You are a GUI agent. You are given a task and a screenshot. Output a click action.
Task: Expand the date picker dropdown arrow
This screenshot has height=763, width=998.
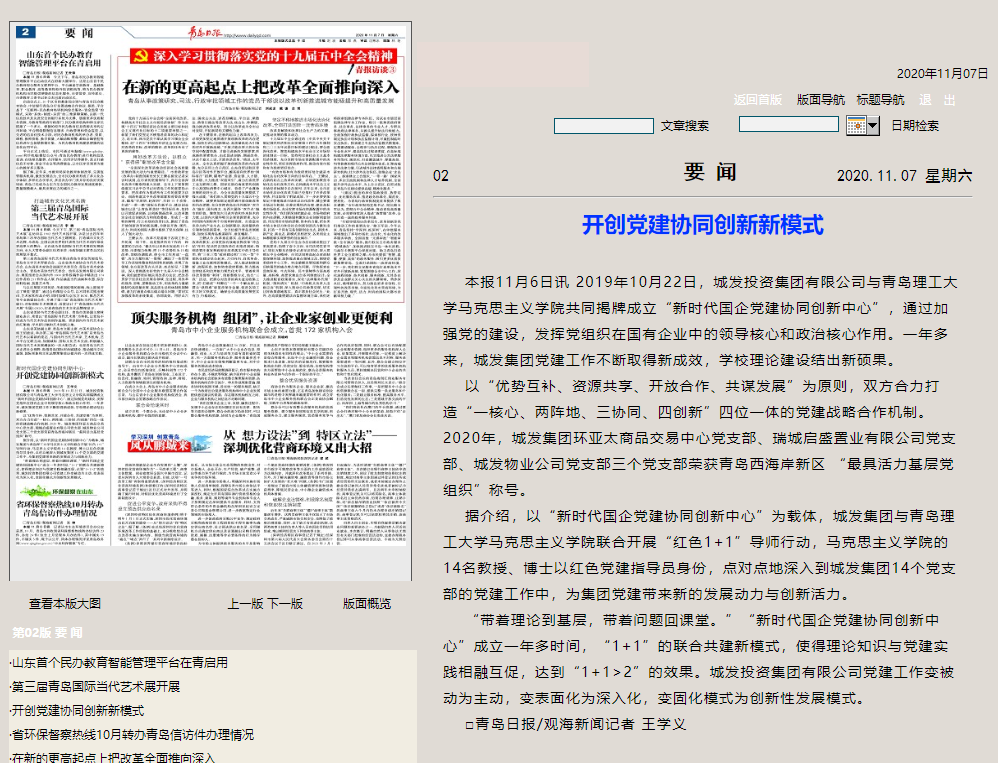pyautogui.click(x=873, y=125)
